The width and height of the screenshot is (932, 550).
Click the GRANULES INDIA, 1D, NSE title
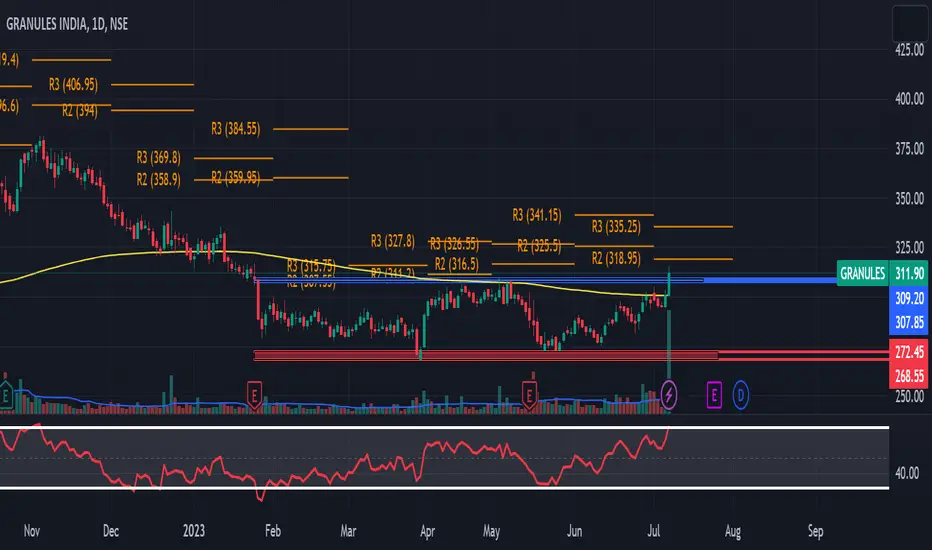[x=67, y=24]
